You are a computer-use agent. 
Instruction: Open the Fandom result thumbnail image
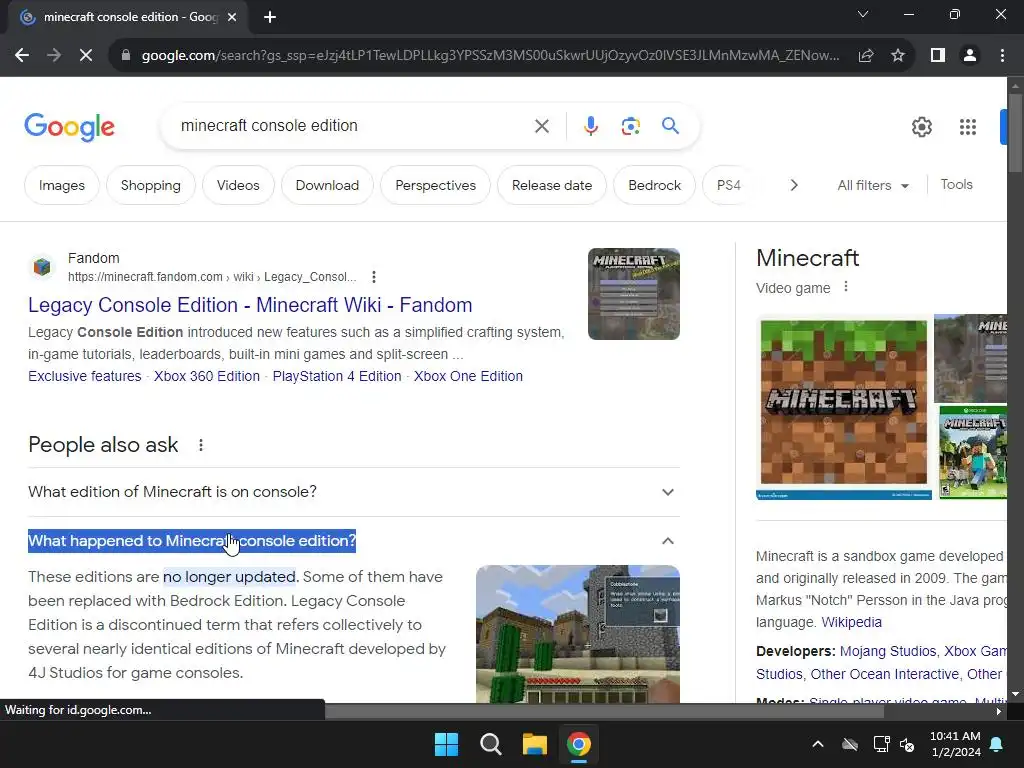[633, 294]
